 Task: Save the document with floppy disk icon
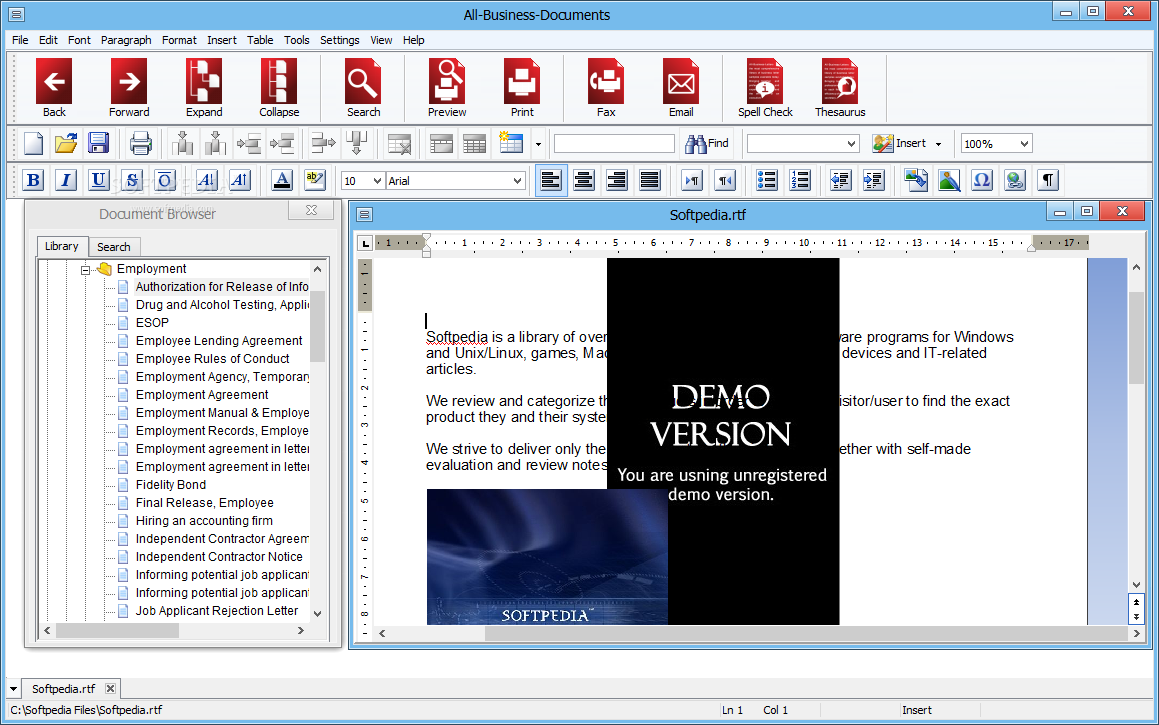point(98,143)
